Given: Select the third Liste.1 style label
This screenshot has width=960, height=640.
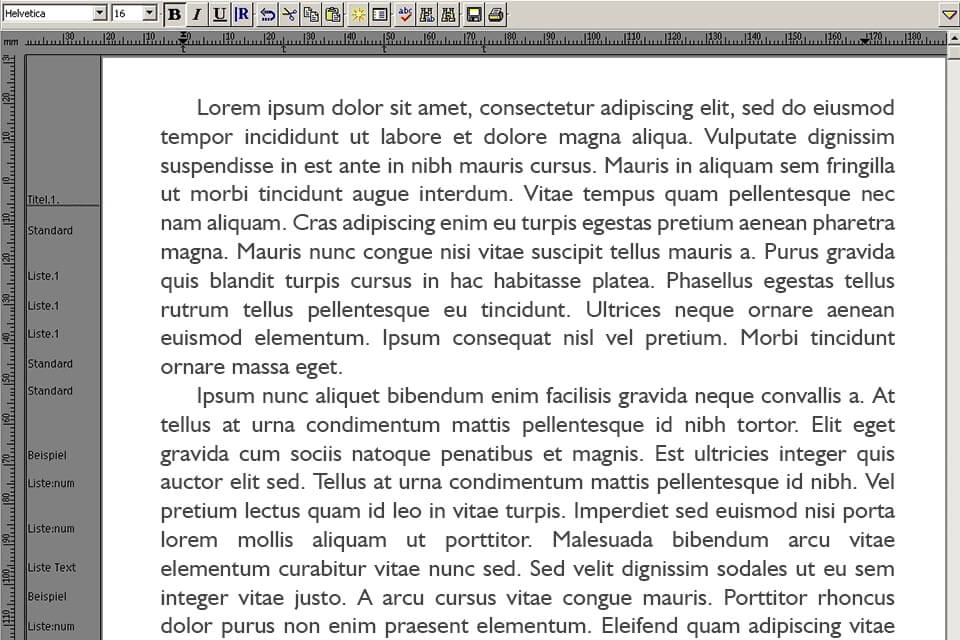Looking at the screenshot, I should [x=43, y=334].
